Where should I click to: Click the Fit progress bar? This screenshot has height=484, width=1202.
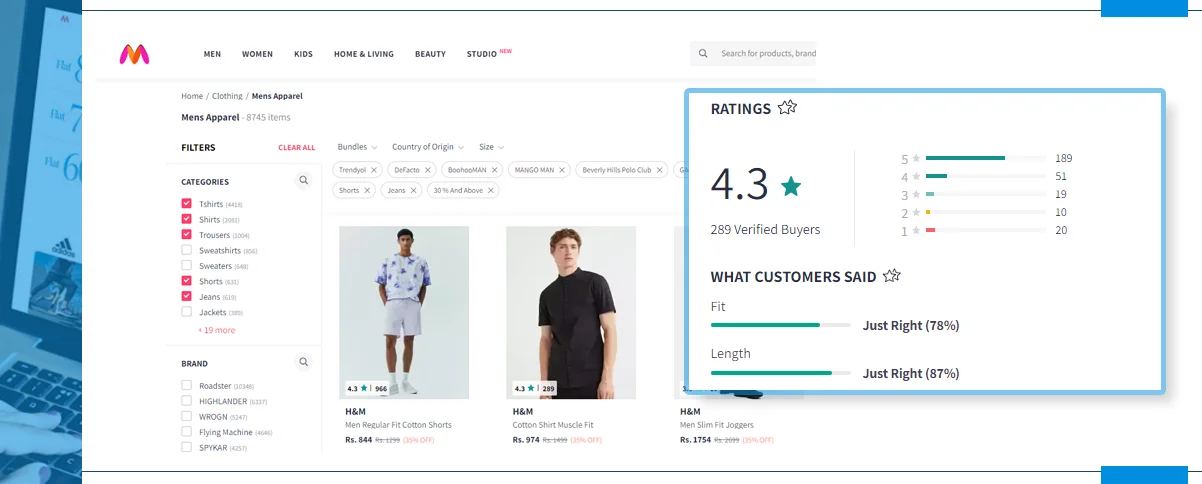point(781,325)
